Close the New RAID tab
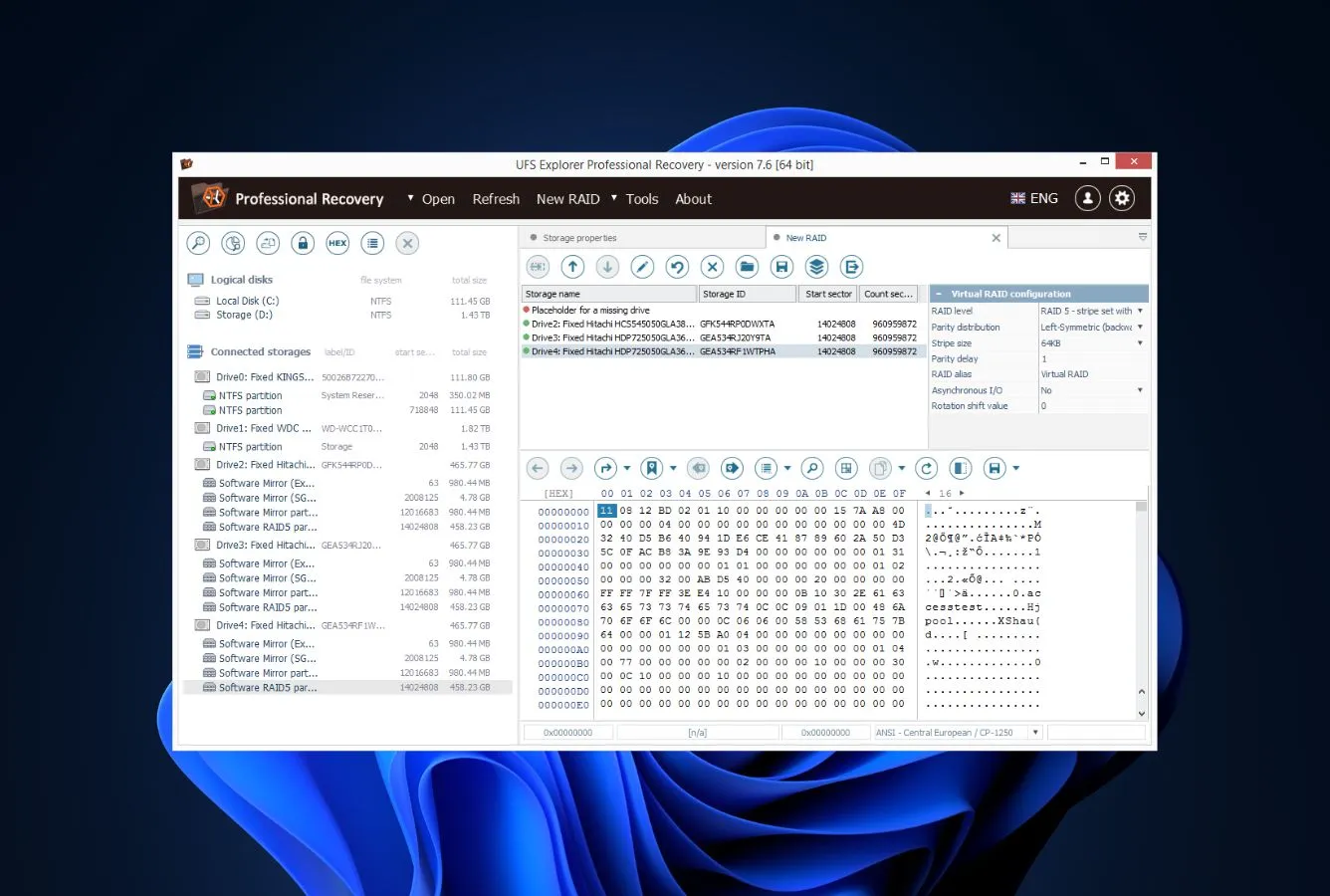 coord(996,238)
